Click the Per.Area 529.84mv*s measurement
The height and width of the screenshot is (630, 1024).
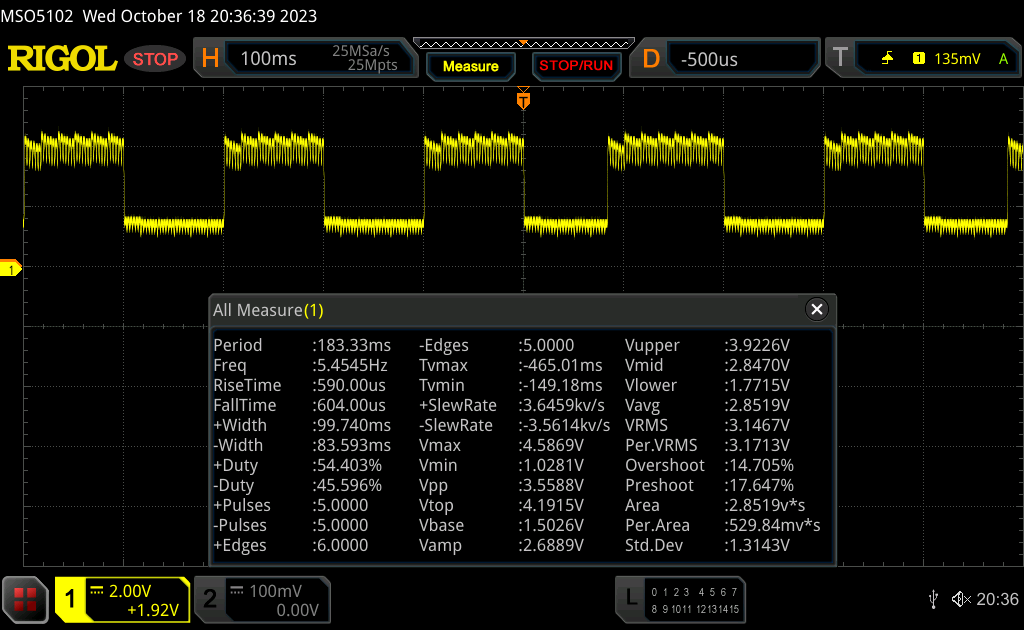[x=722, y=526]
